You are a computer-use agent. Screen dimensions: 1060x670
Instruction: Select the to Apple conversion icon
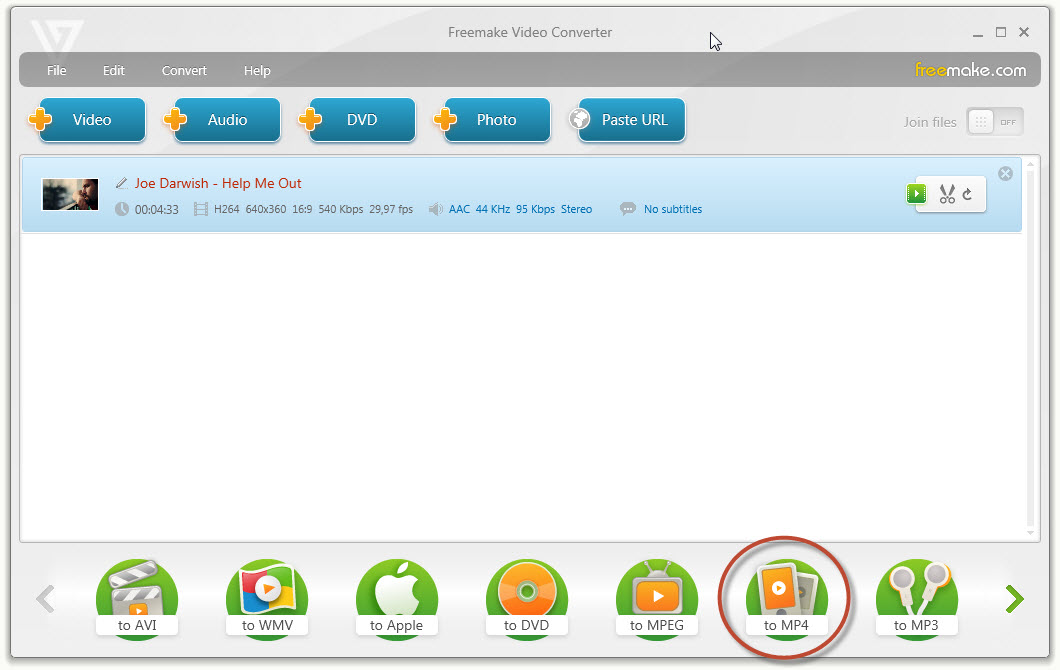pyautogui.click(x=397, y=599)
